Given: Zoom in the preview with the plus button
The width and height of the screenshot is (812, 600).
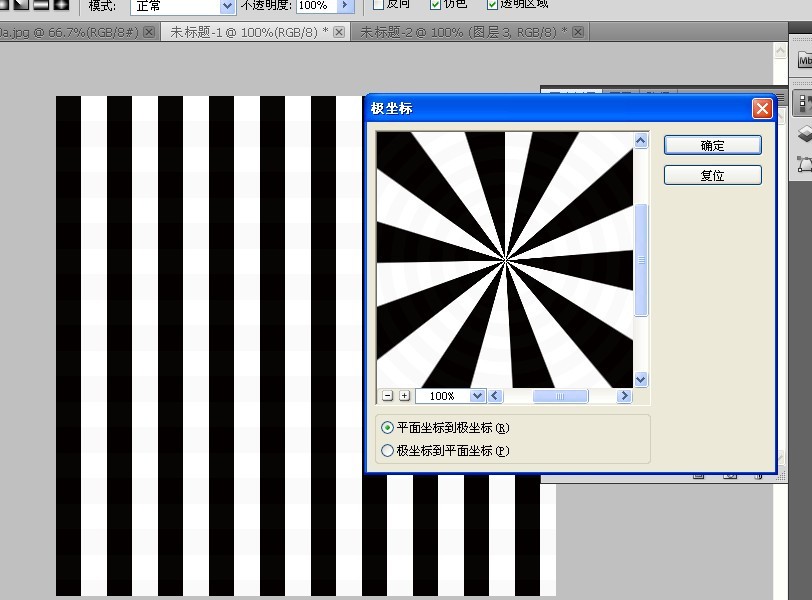Looking at the screenshot, I should coord(404,396).
